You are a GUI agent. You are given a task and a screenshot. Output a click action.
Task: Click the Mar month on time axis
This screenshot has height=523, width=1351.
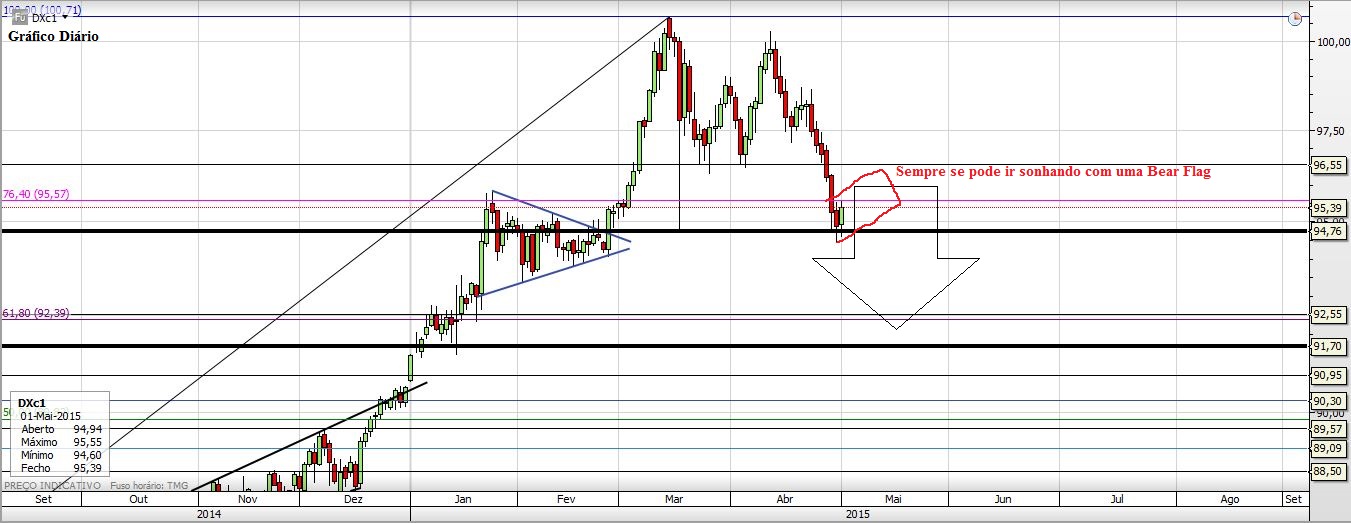tap(673, 498)
